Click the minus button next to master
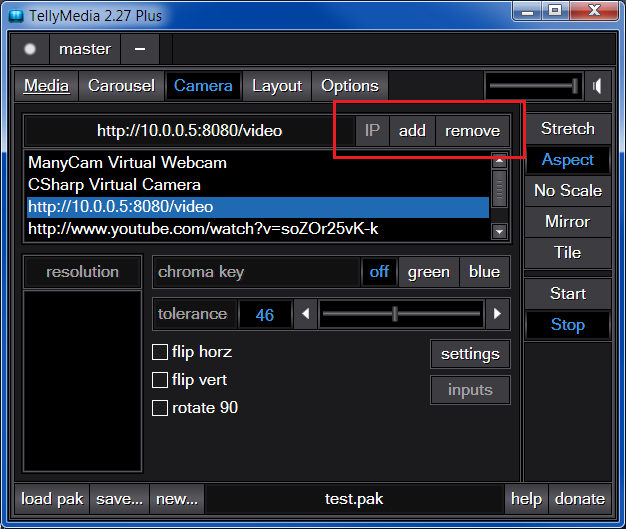The height and width of the screenshot is (529, 626). click(139, 49)
